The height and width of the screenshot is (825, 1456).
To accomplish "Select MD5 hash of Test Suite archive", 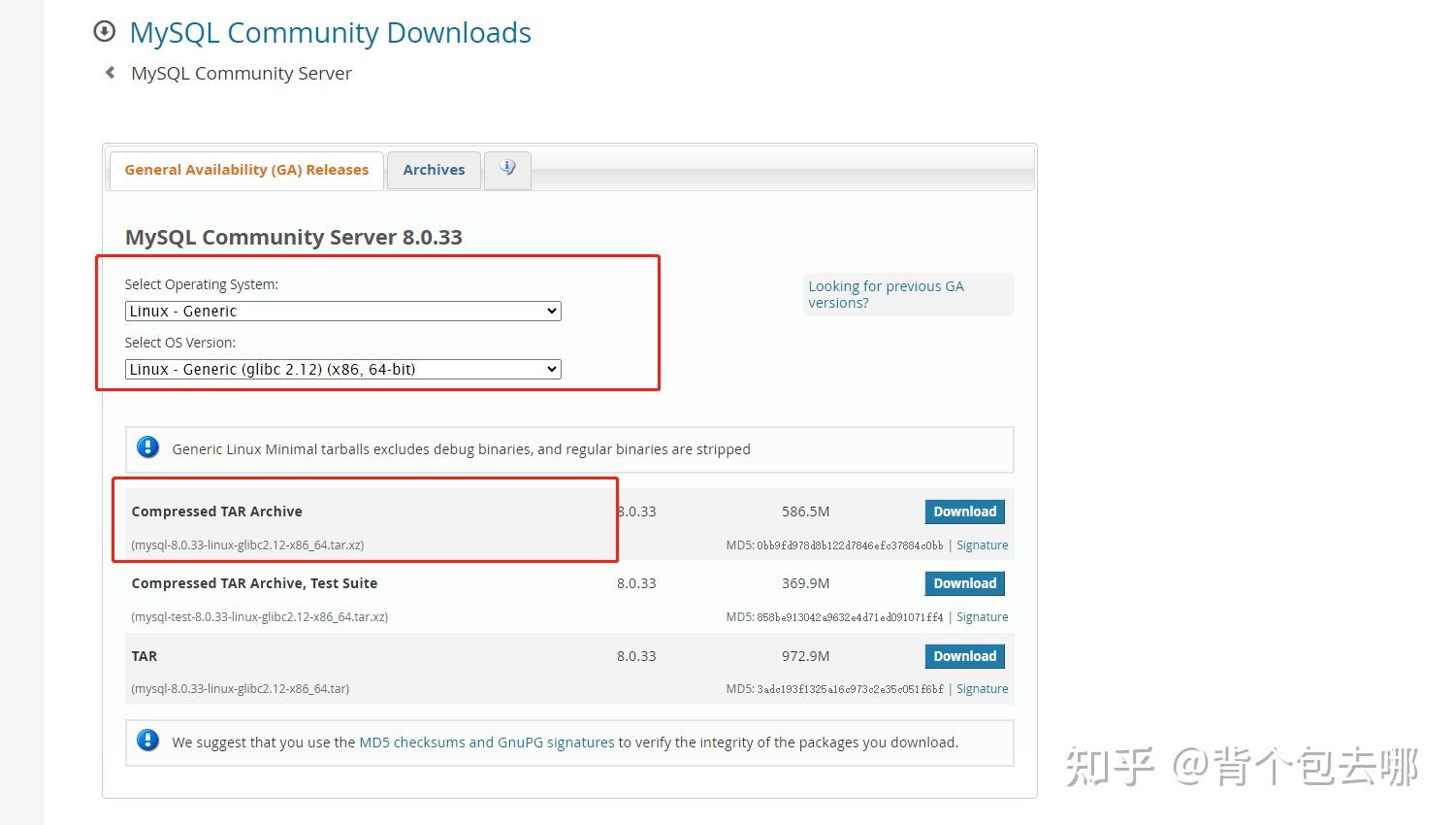I will (x=850, y=617).
